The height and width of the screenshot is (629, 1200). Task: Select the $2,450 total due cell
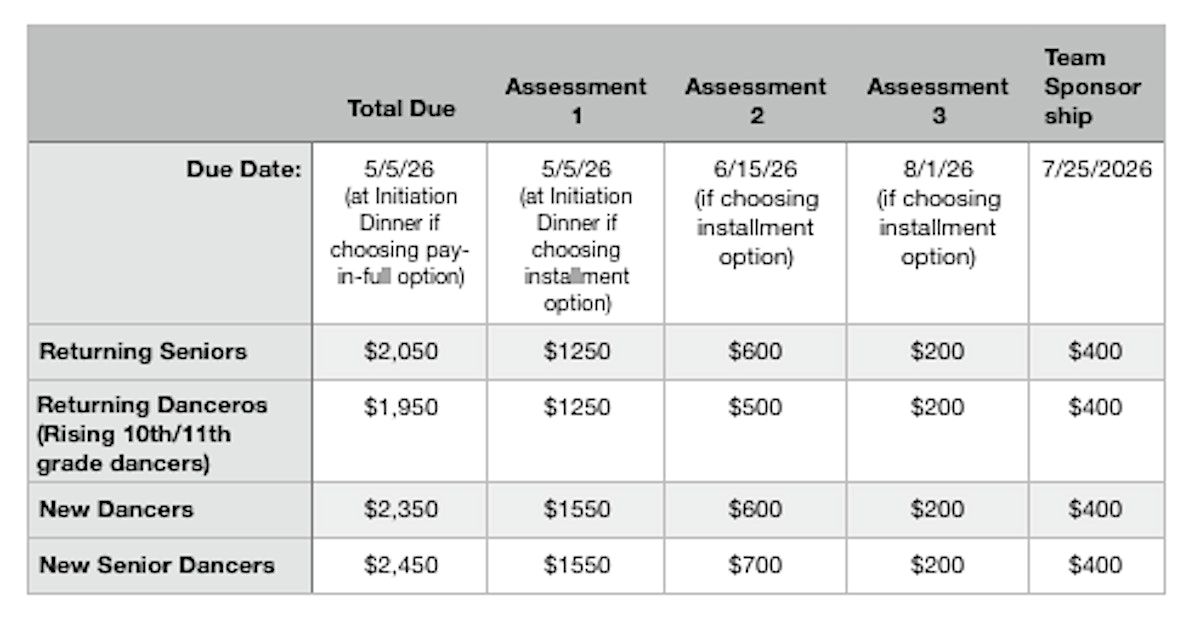point(399,565)
